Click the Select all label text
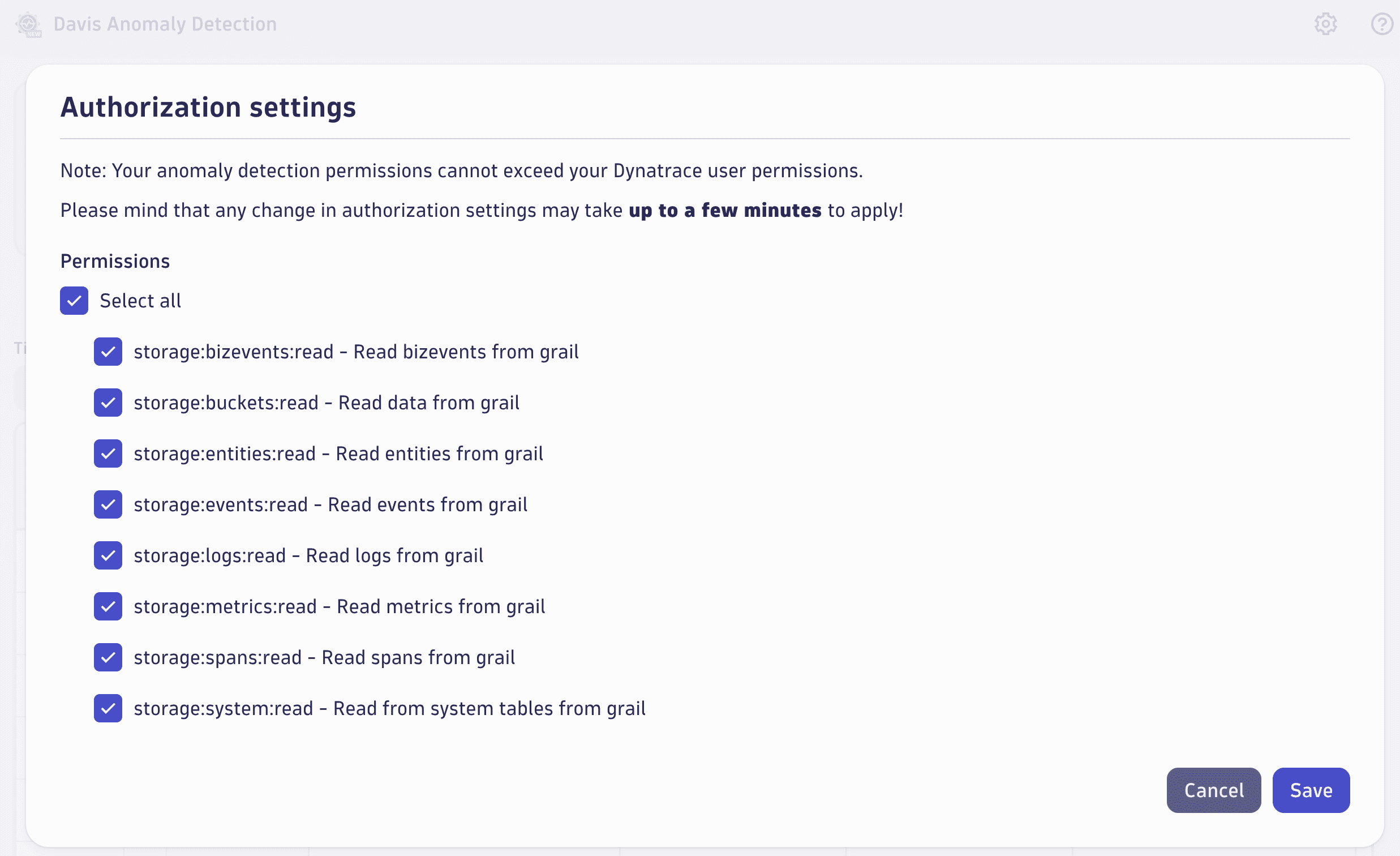Viewport: 1400px width, 856px height. tap(140, 301)
